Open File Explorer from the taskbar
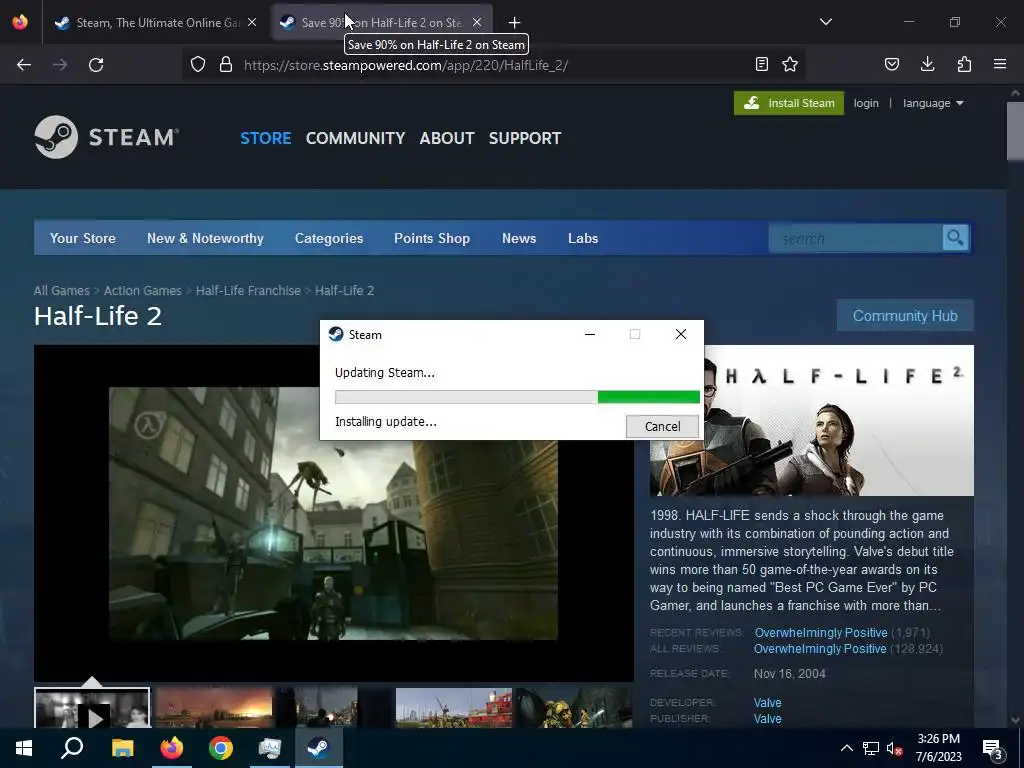 [x=122, y=748]
